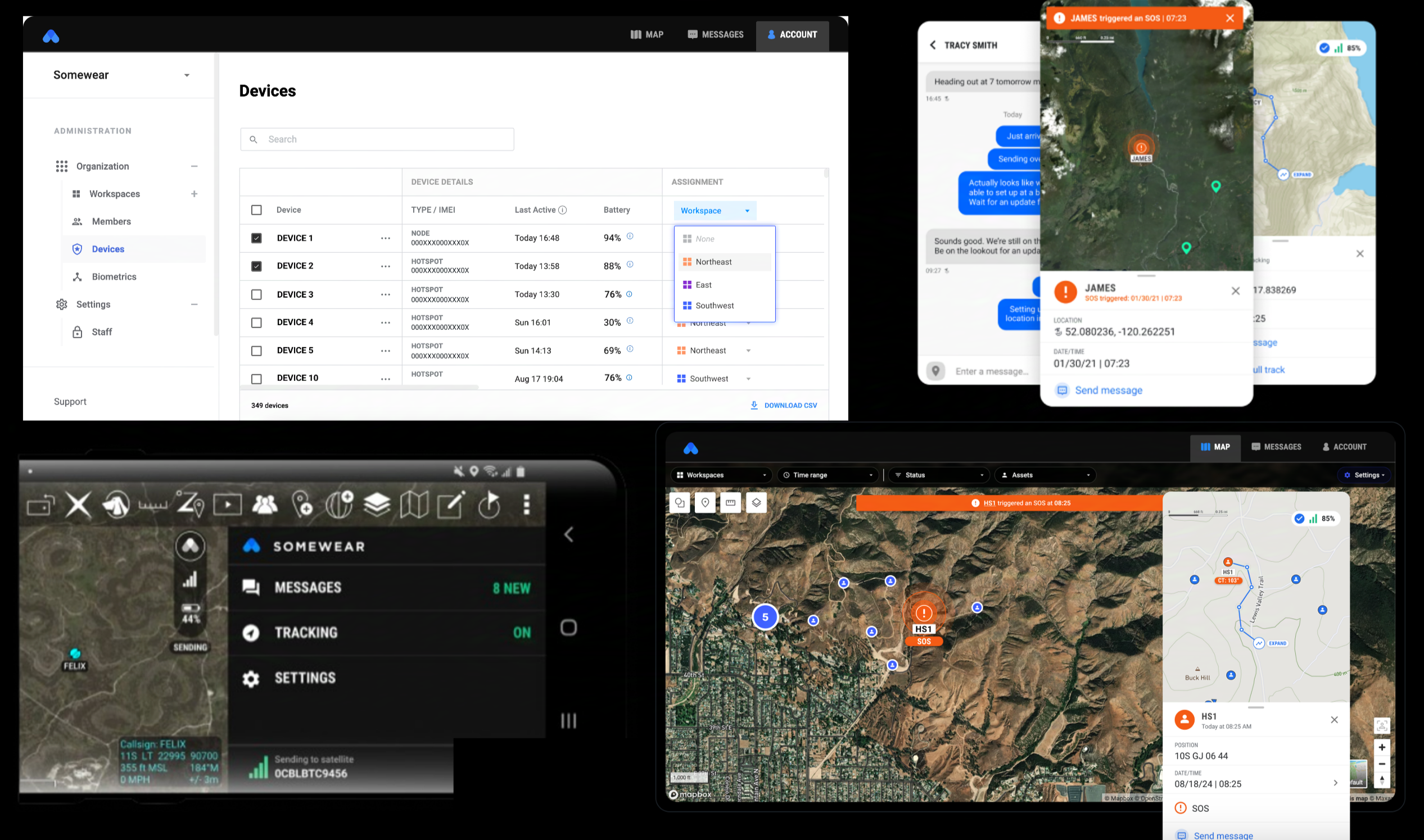Uncheck the DEVICE 1 checkbox
The height and width of the screenshot is (840, 1424).
click(x=256, y=238)
